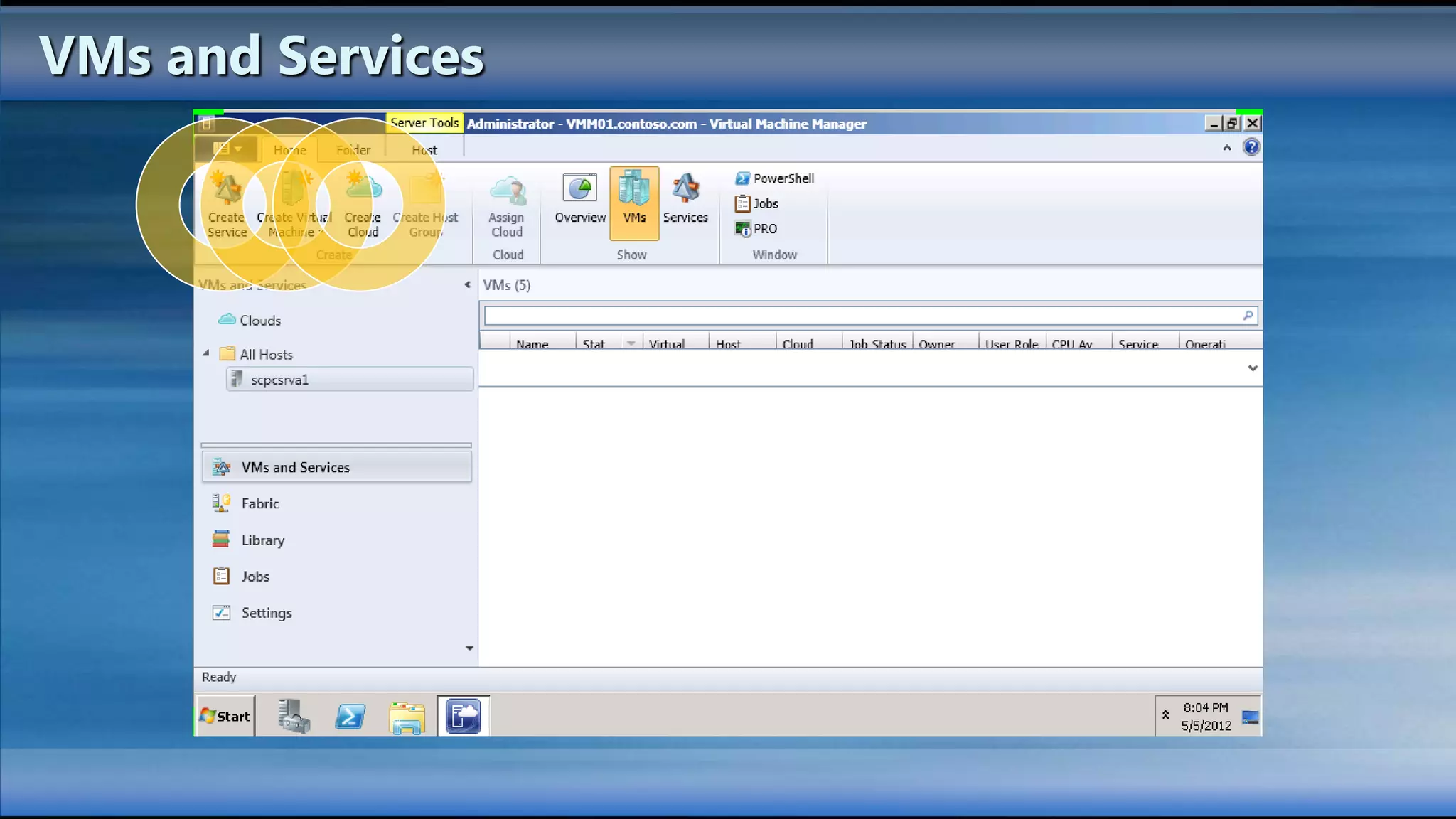
Task: Click the search magnifier icon
Action: (x=1248, y=316)
